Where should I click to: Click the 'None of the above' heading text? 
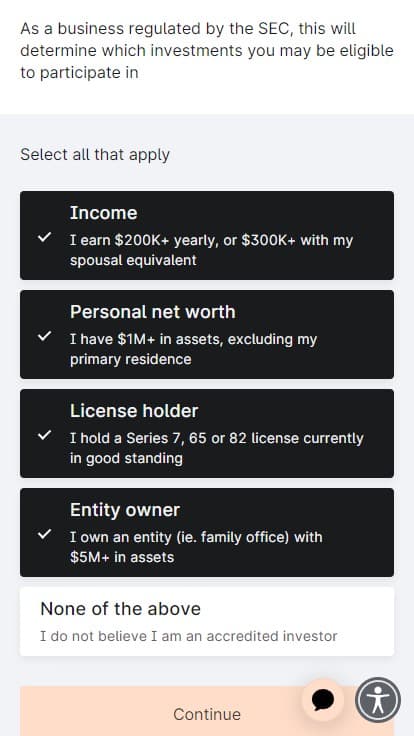[x=121, y=609]
